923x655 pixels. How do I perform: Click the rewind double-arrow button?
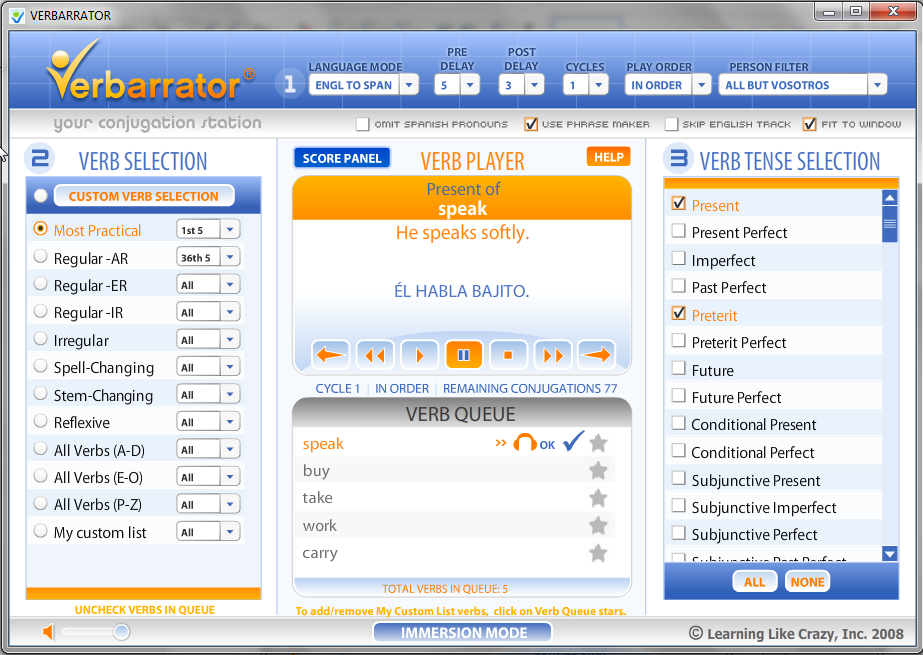(x=375, y=355)
